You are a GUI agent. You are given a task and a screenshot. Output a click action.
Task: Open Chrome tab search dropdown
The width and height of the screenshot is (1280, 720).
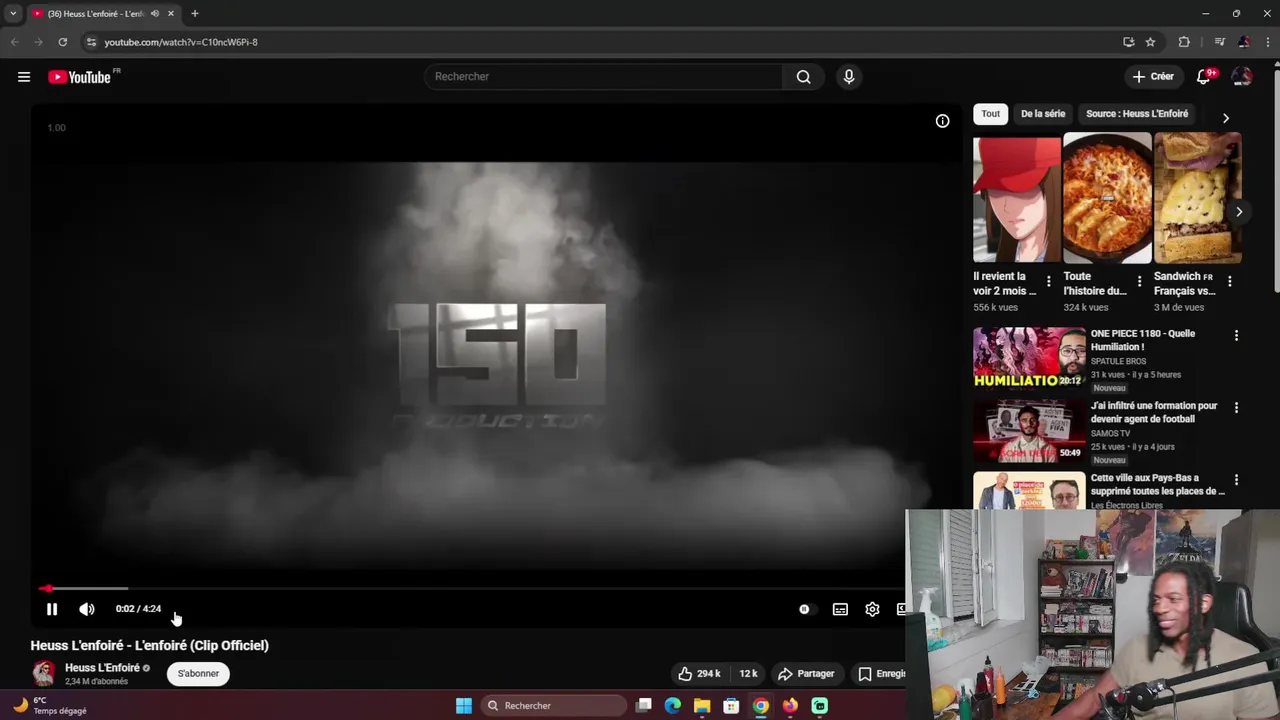point(13,14)
